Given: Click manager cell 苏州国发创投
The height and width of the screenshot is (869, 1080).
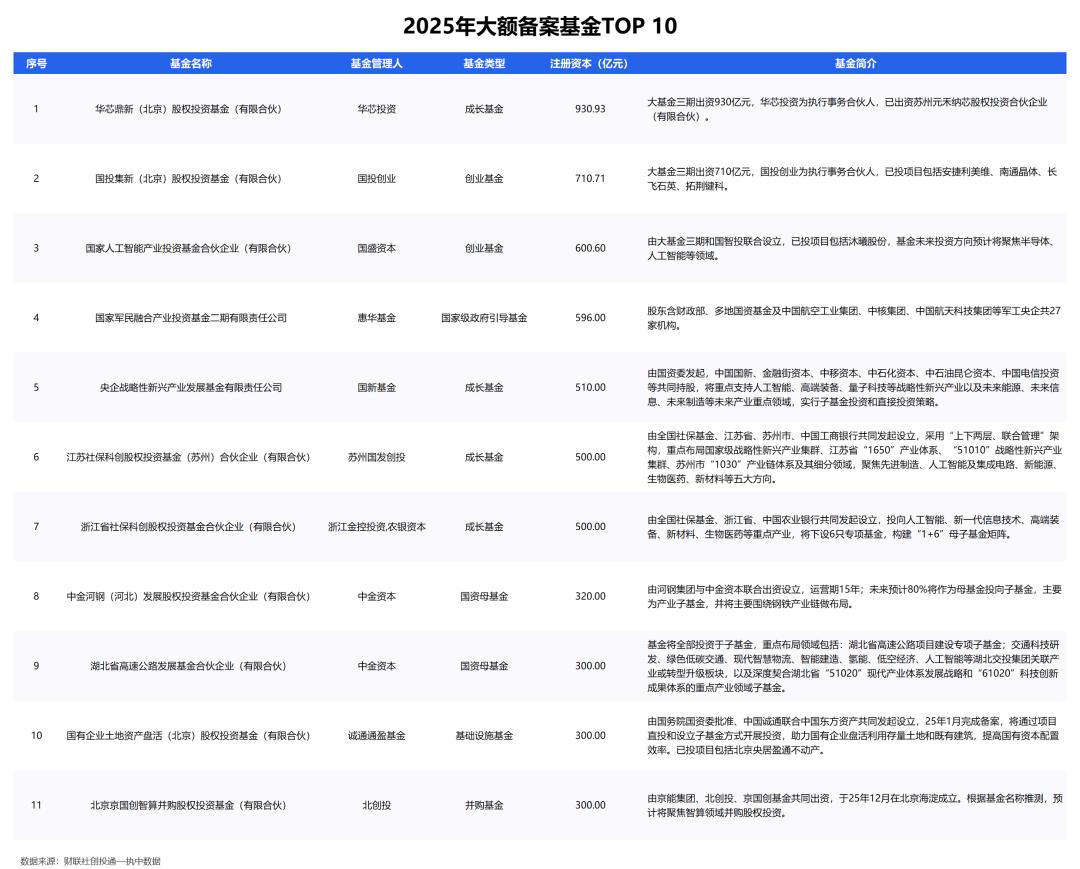Looking at the screenshot, I should pyautogui.click(x=376, y=457).
